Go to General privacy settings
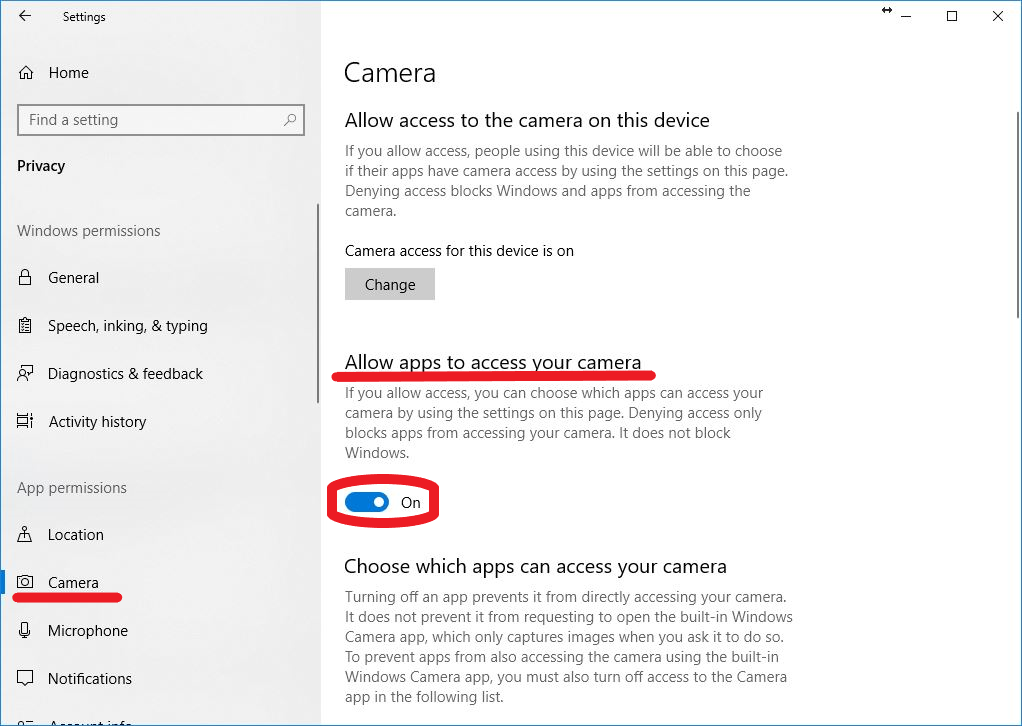Viewport: 1022px width, 726px height. pyautogui.click(x=73, y=278)
